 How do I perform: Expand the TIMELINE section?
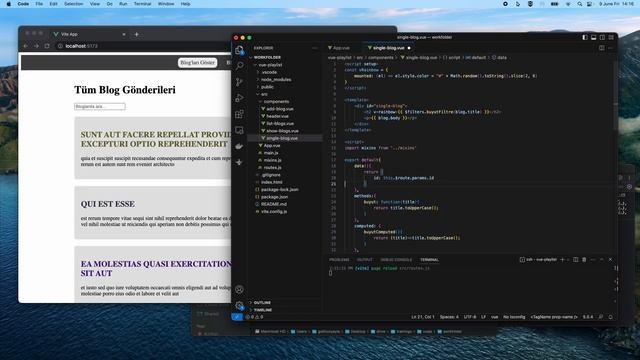263,310
